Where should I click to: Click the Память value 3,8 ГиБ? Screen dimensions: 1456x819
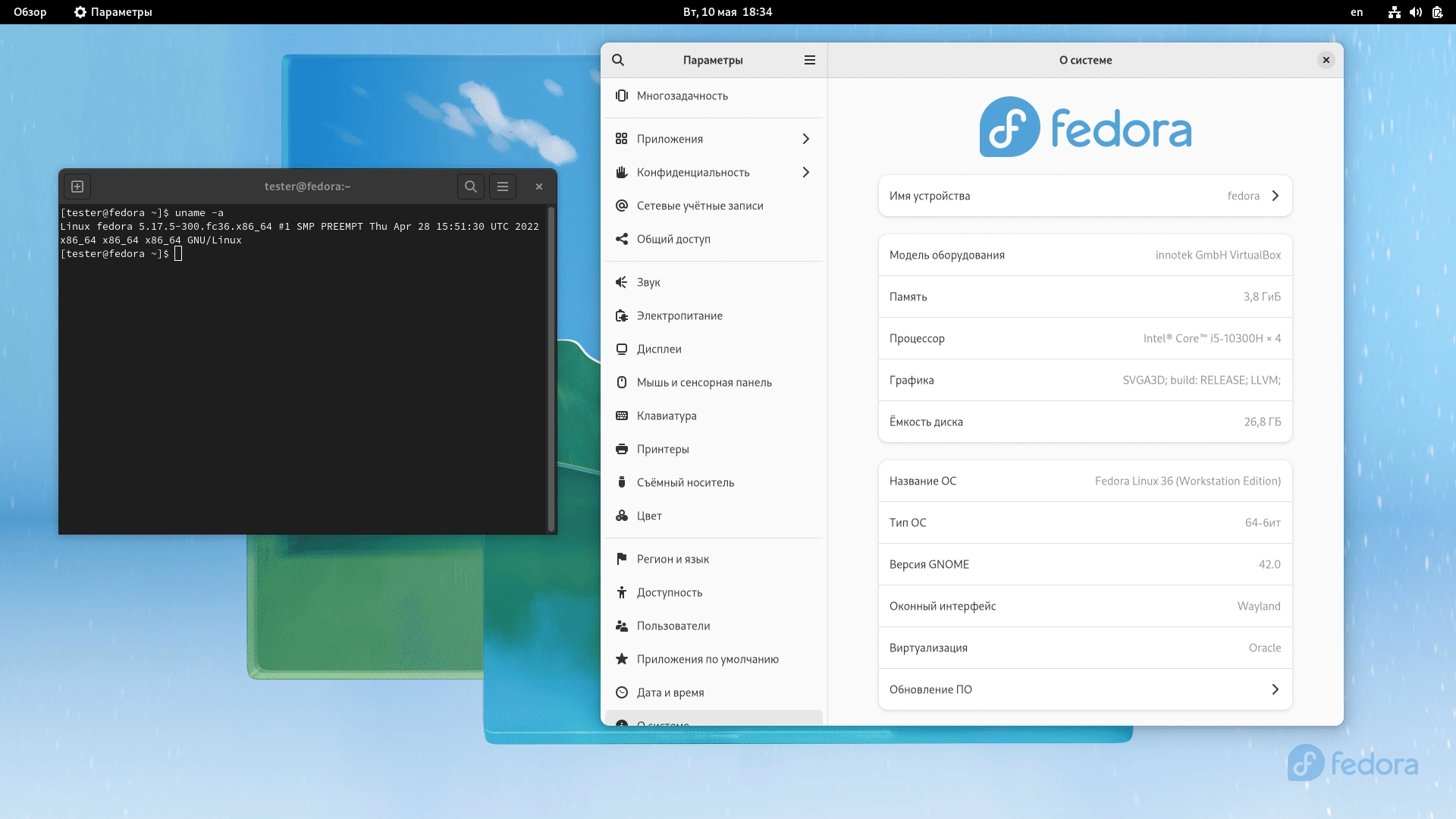(x=1262, y=297)
